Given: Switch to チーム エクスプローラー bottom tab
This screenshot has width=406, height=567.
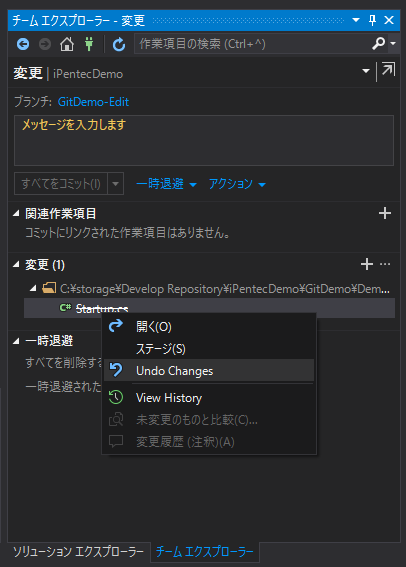Looking at the screenshot, I should [205, 552].
